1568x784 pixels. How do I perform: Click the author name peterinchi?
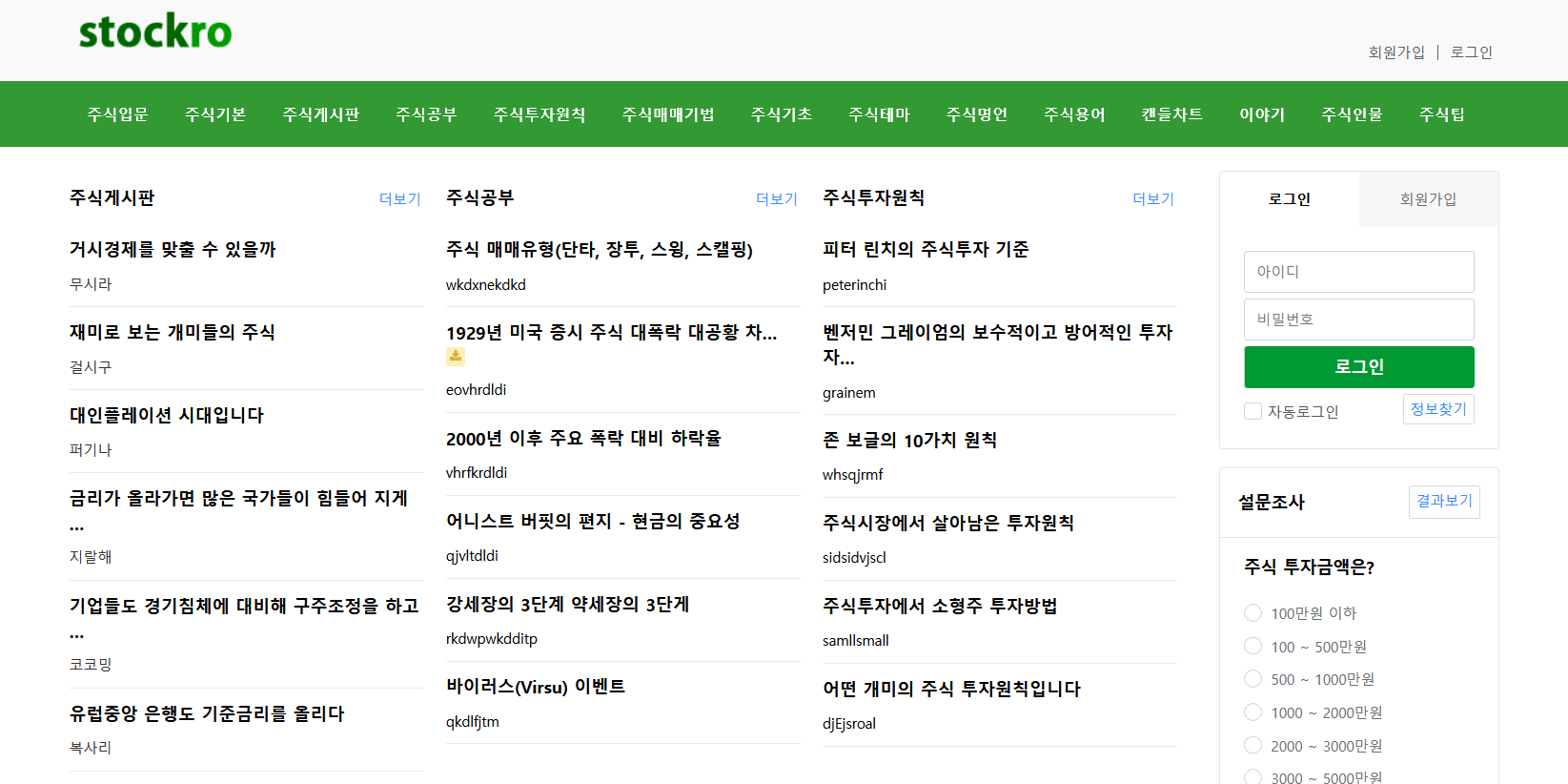(x=855, y=285)
